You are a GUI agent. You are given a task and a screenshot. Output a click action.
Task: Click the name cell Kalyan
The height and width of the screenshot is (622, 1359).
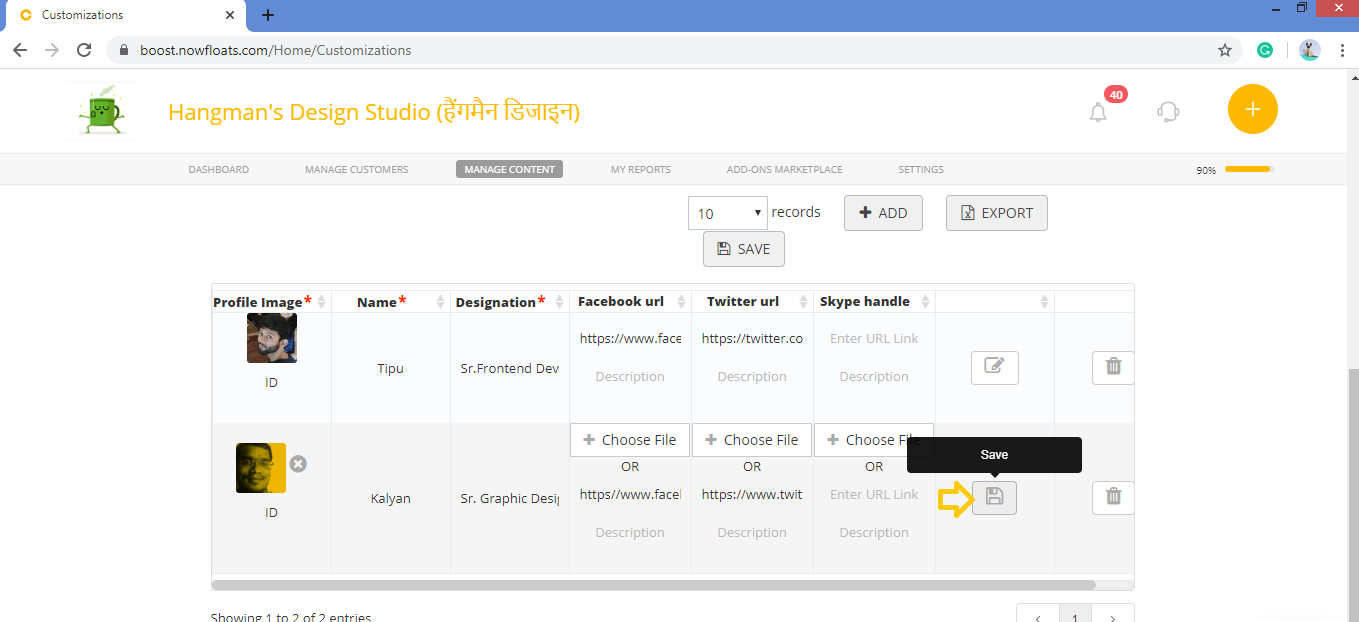[390, 498]
